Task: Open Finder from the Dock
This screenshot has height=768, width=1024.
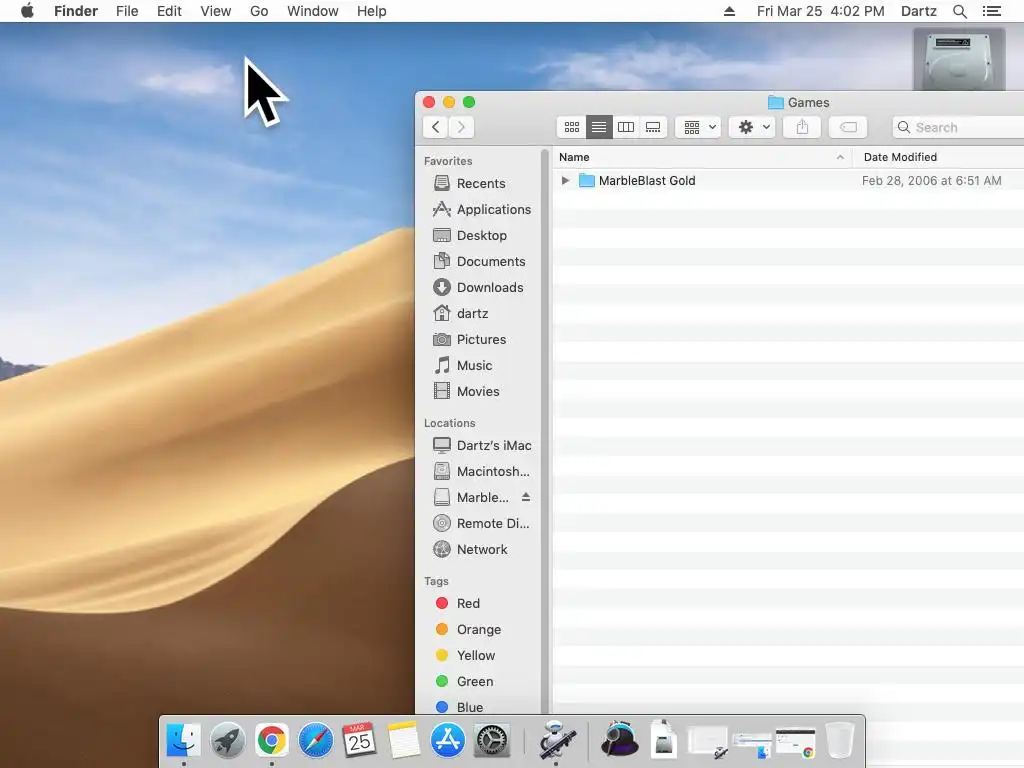Action: pos(184,741)
